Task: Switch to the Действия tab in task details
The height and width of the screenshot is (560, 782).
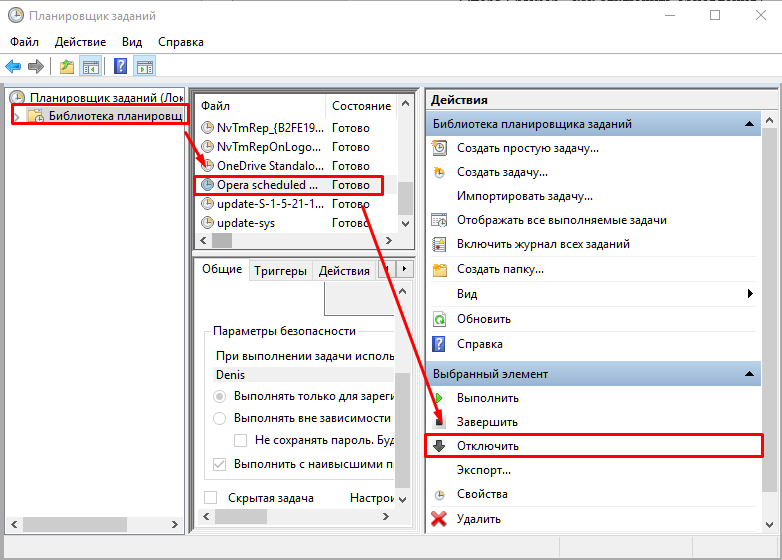Action: click(x=344, y=271)
